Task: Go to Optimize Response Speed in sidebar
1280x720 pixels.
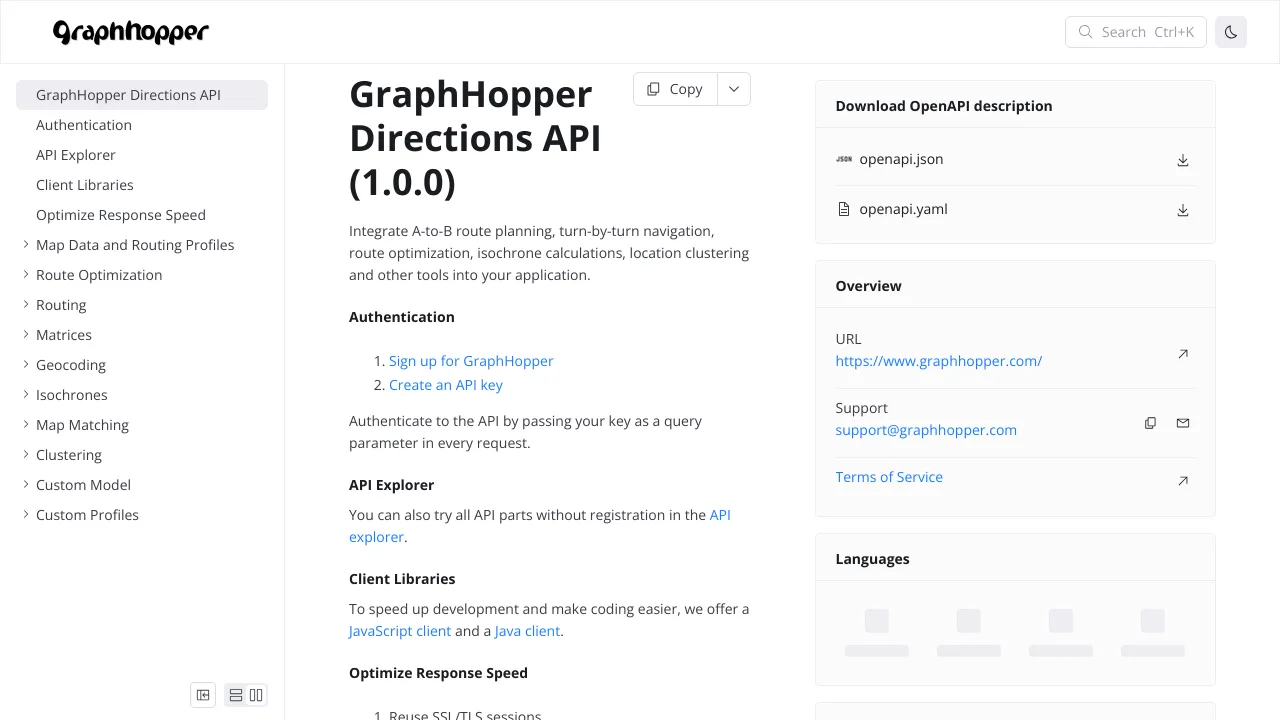Action: click(142, 215)
